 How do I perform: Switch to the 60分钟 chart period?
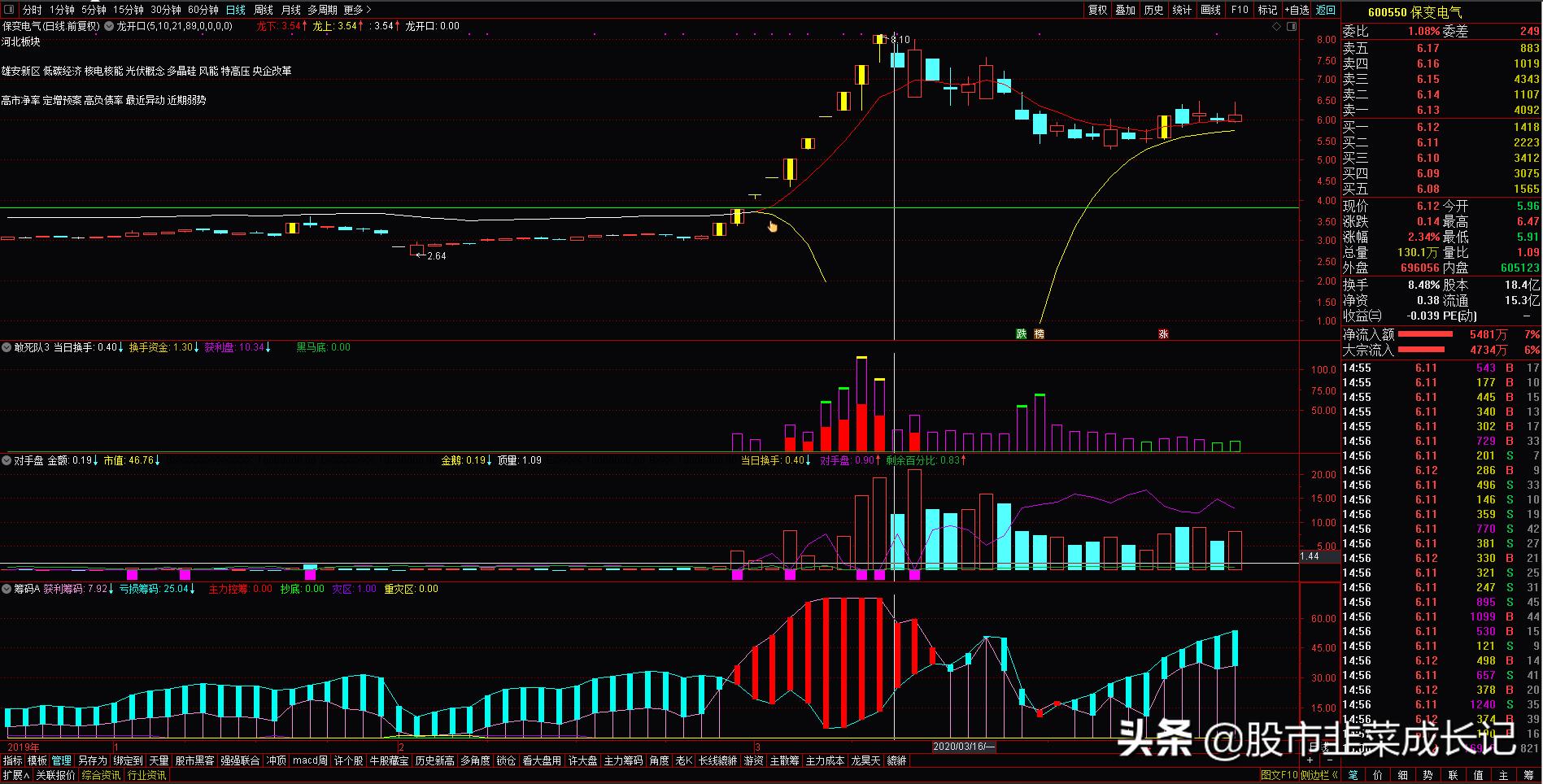[x=203, y=10]
